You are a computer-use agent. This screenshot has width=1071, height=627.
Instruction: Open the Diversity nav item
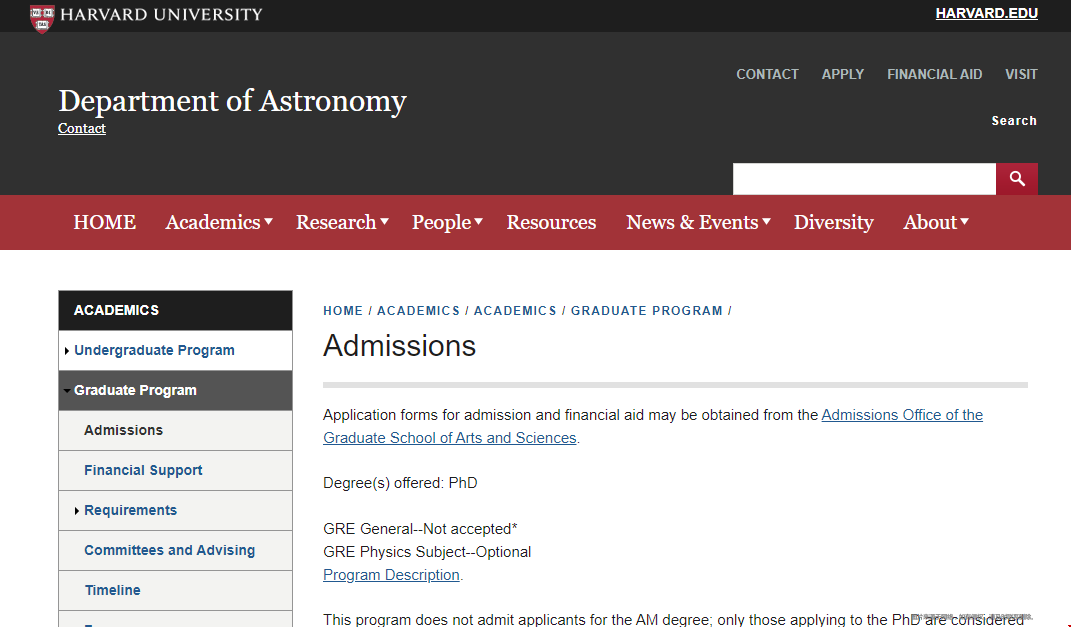(833, 222)
